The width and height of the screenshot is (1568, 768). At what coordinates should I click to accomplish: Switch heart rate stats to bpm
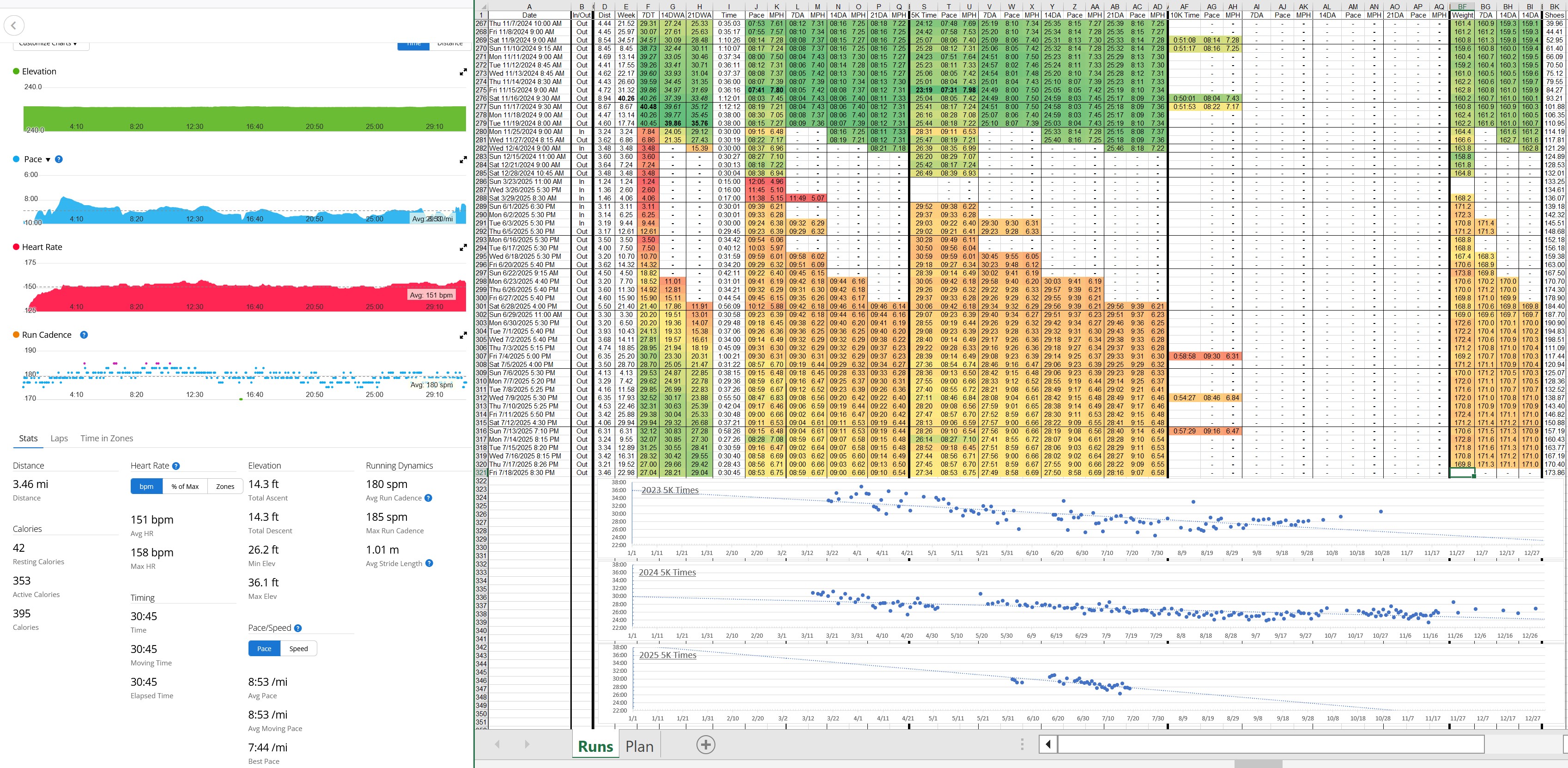point(147,486)
